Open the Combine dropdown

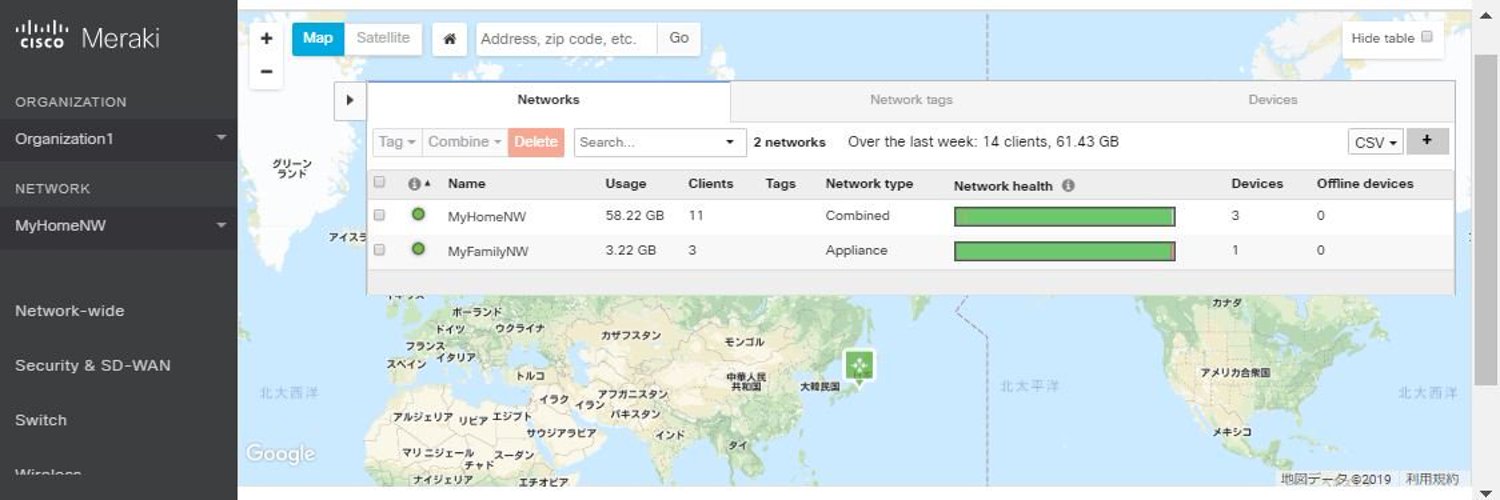point(465,142)
